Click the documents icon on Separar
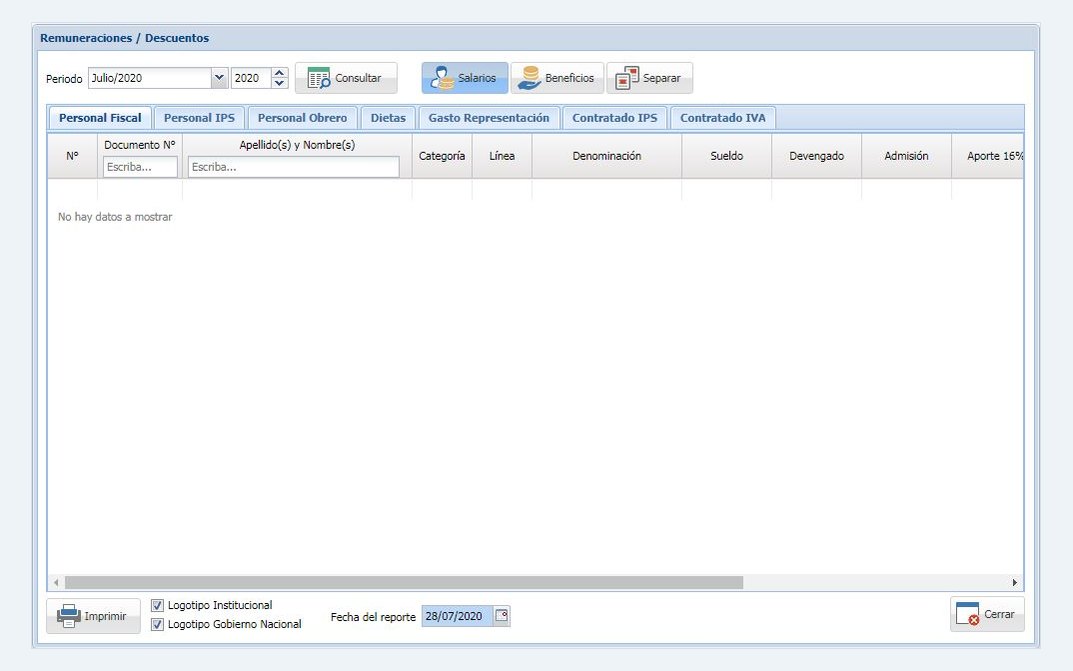Viewport: 1073px width, 671px height. tap(627, 78)
